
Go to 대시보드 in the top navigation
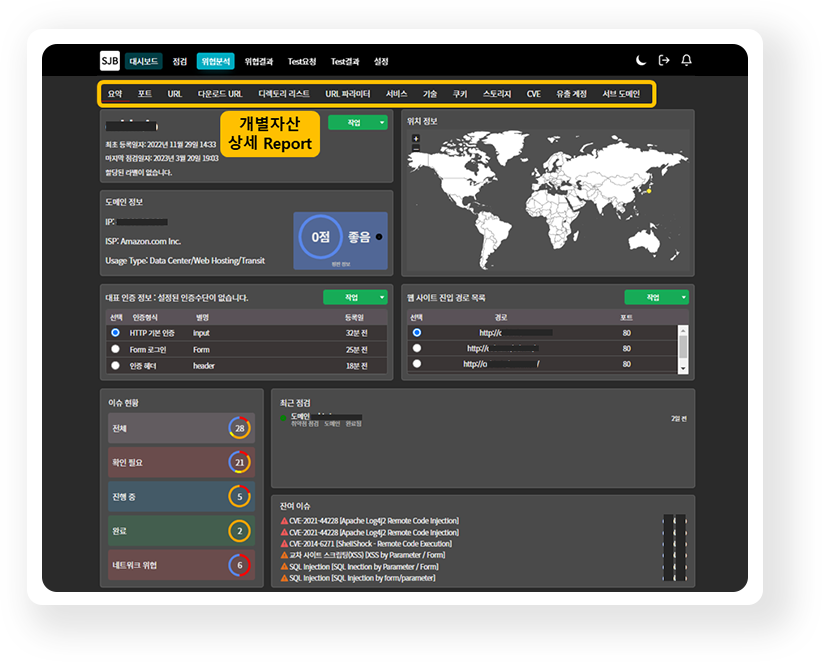(x=144, y=61)
